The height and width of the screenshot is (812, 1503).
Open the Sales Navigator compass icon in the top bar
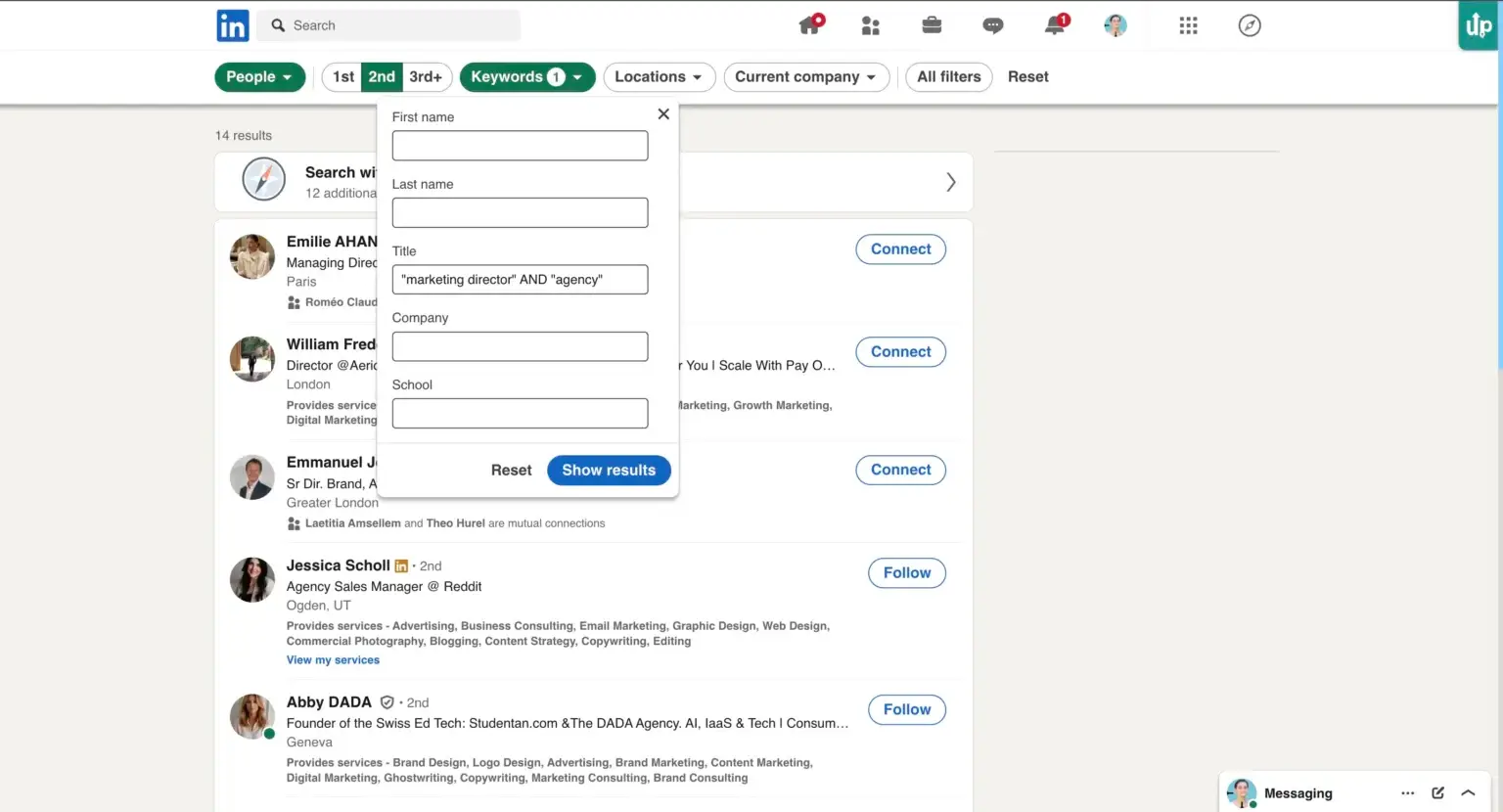[1250, 25]
